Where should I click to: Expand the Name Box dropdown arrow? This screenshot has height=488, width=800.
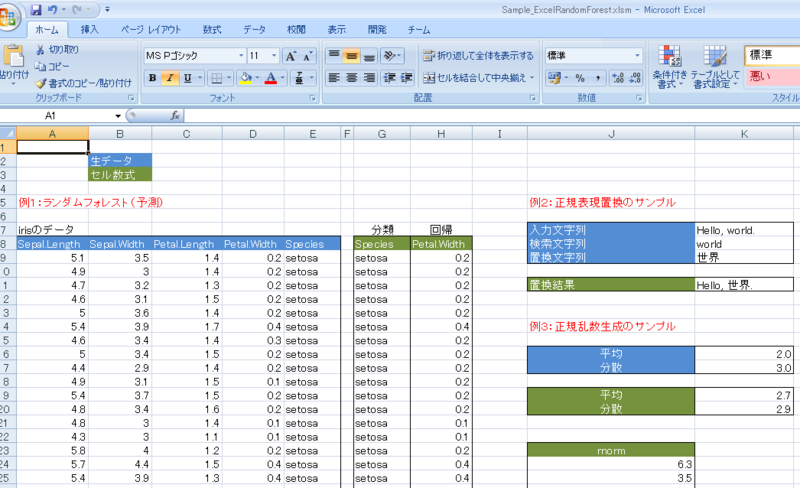pyautogui.click(x=118, y=116)
